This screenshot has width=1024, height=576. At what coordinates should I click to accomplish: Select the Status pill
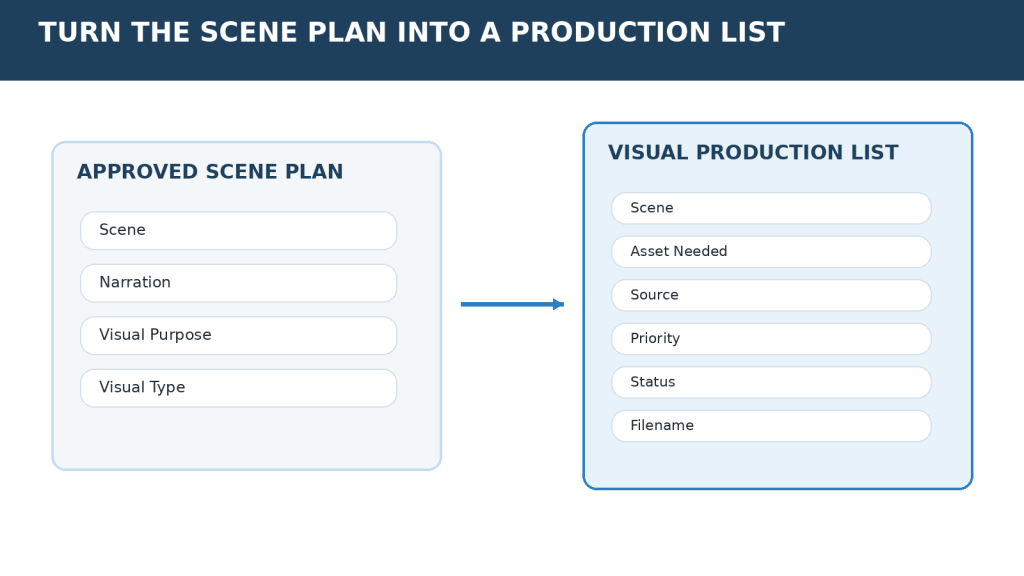pos(771,382)
